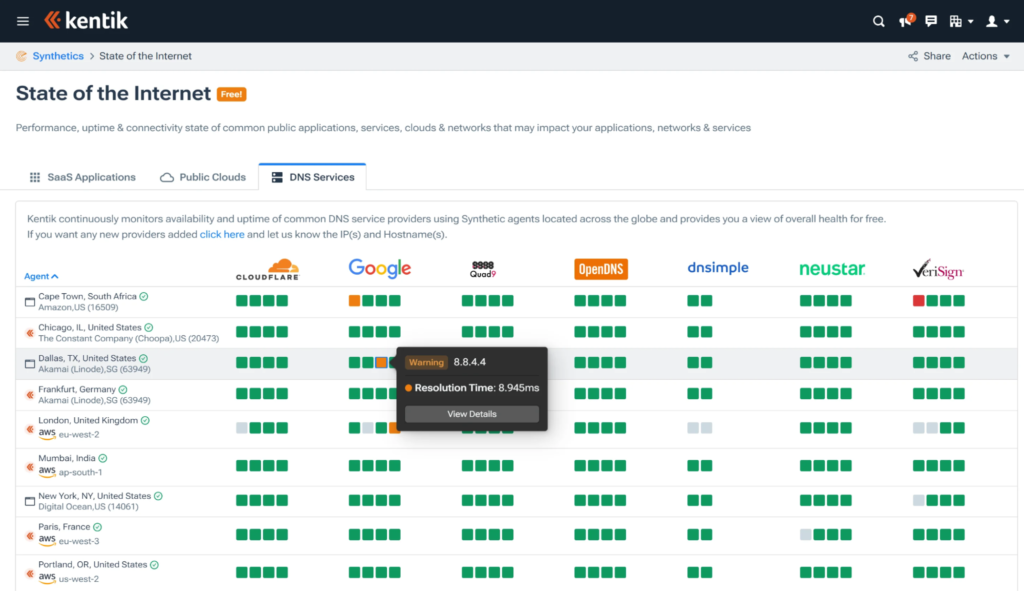Open the chat messages icon

pyautogui.click(x=931, y=22)
